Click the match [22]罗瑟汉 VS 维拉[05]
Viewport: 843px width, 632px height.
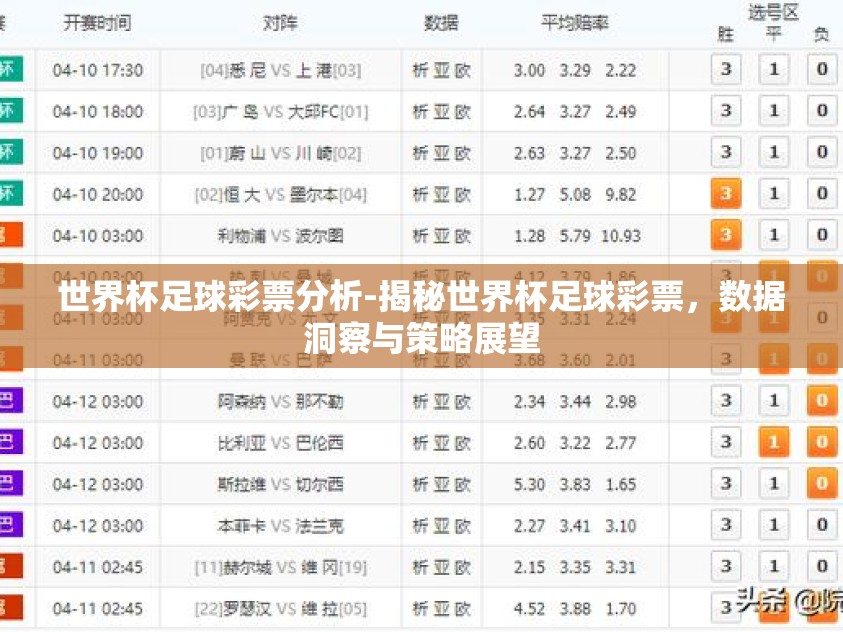tap(281, 609)
